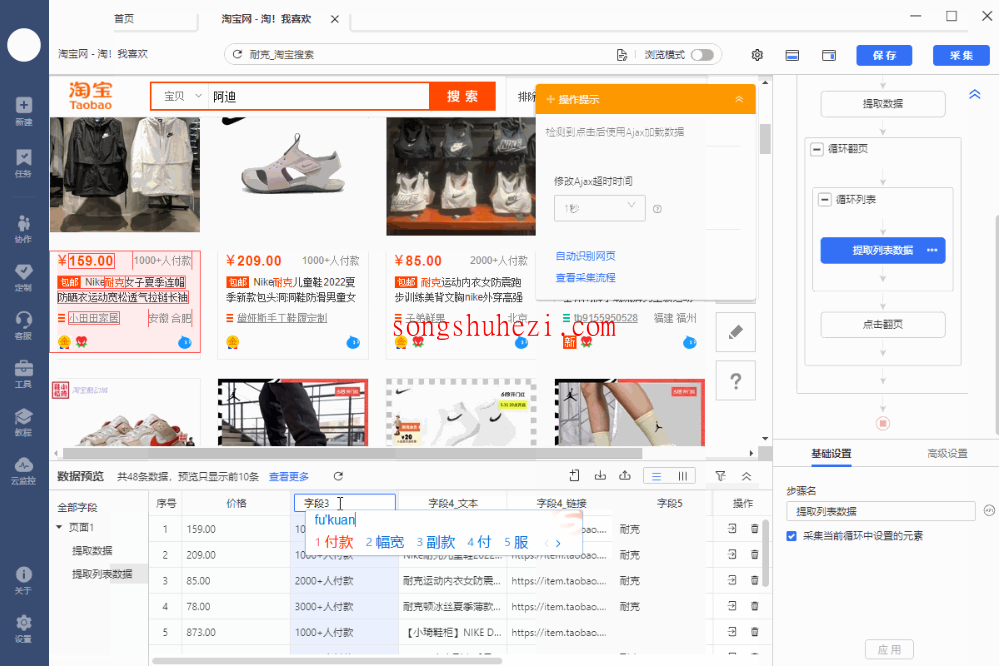Viewport: 1007px width, 669px height.
Task: Click the red end node of the workflow
Action: tap(883, 423)
